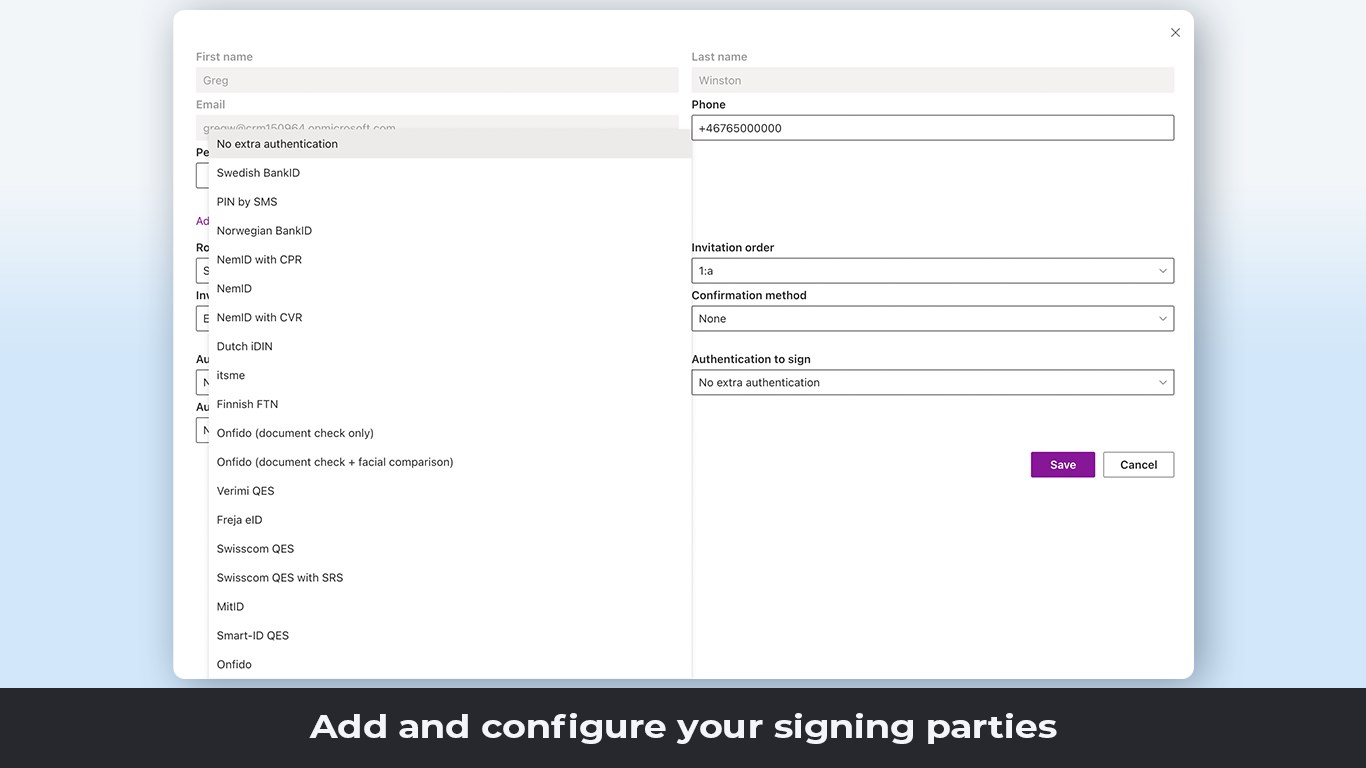Choose Onfido (document check only)
Screen dimensions: 1366x768
click(x=295, y=434)
